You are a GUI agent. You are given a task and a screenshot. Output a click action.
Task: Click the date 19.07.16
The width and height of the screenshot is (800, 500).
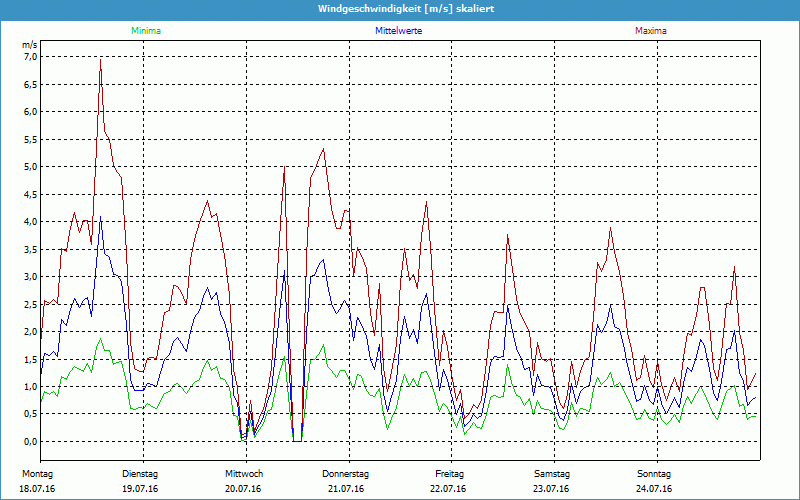point(140,489)
